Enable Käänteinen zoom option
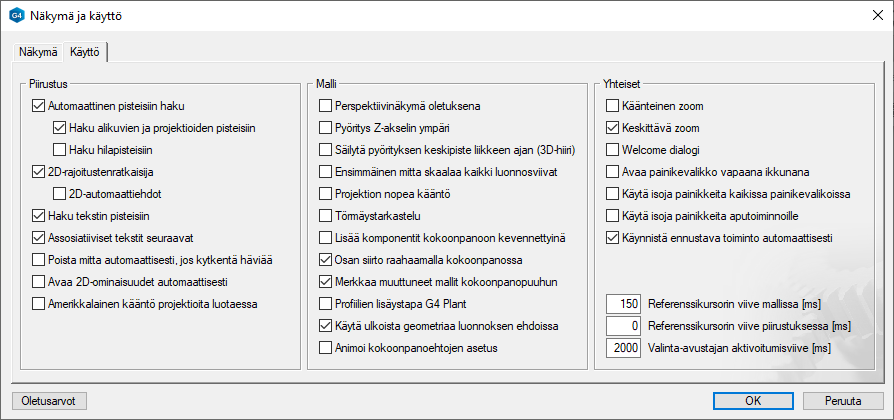894x420 pixels. [613, 105]
